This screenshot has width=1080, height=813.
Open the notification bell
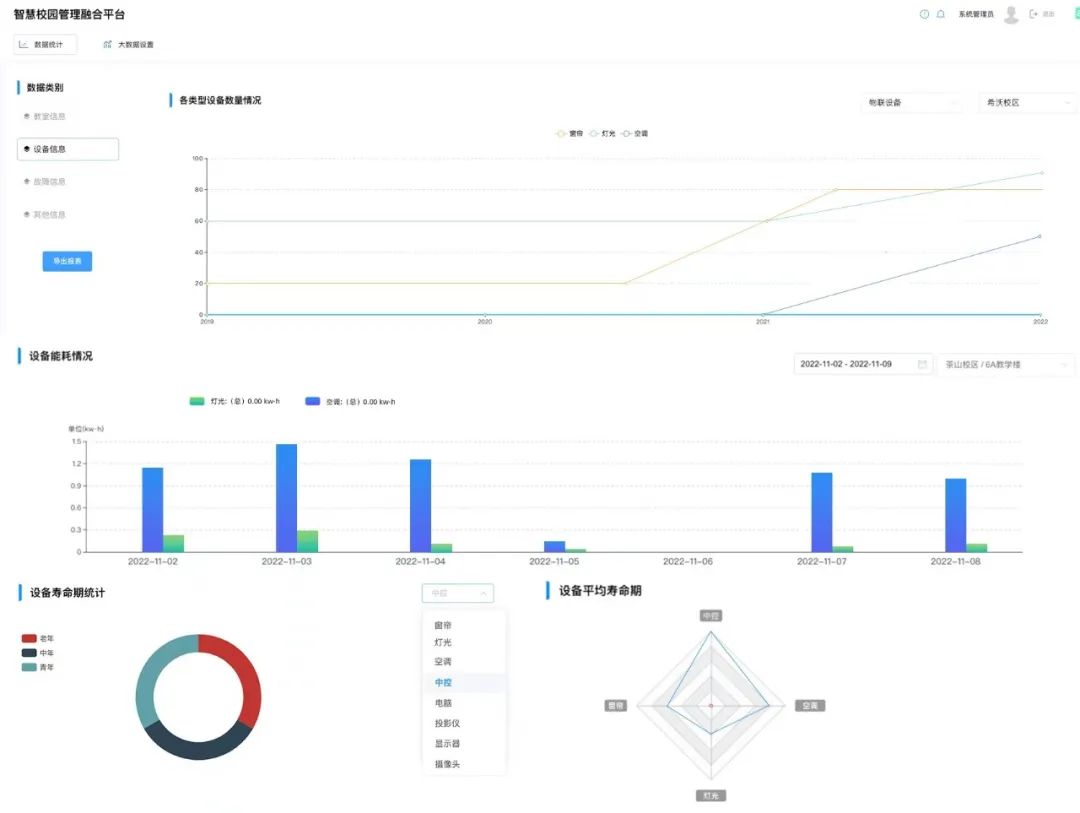tap(941, 14)
